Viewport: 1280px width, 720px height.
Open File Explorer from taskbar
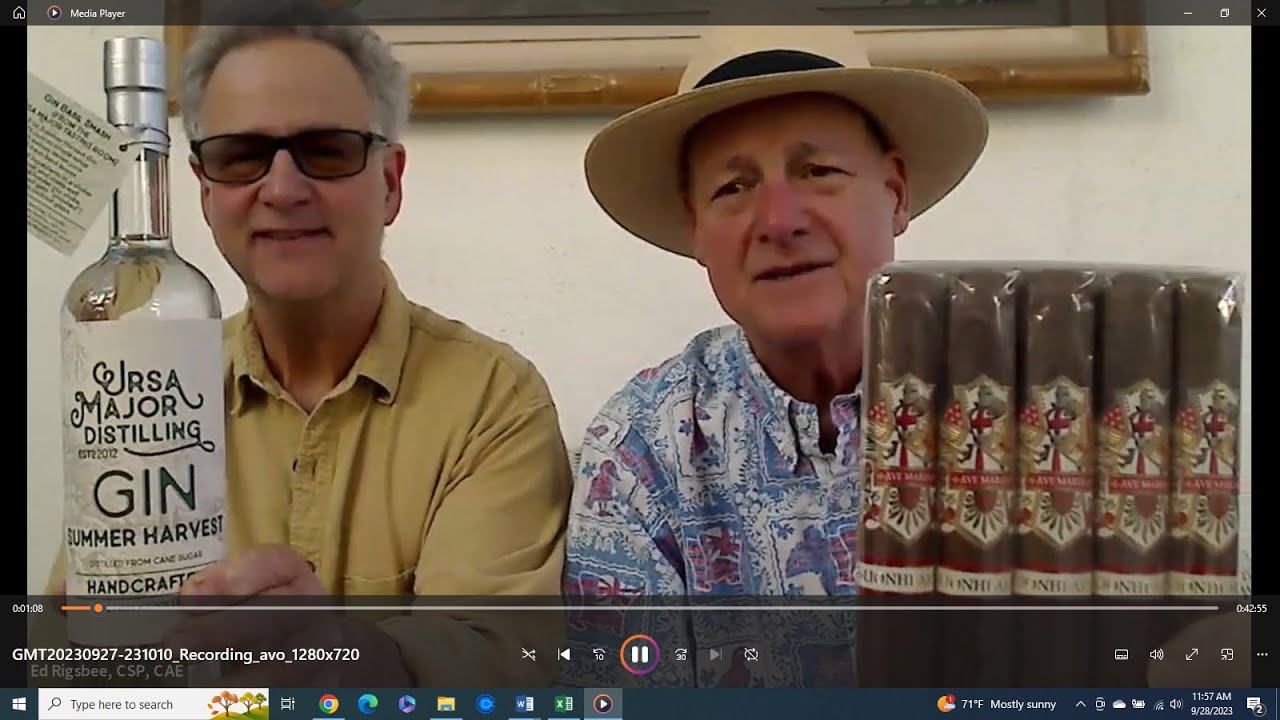click(446, 704)
